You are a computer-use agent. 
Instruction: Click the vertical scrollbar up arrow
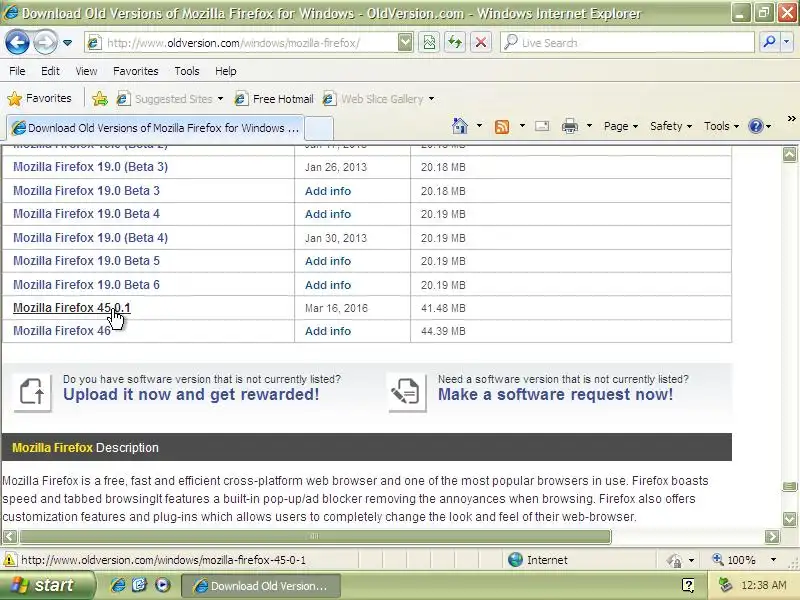point(789,155)
